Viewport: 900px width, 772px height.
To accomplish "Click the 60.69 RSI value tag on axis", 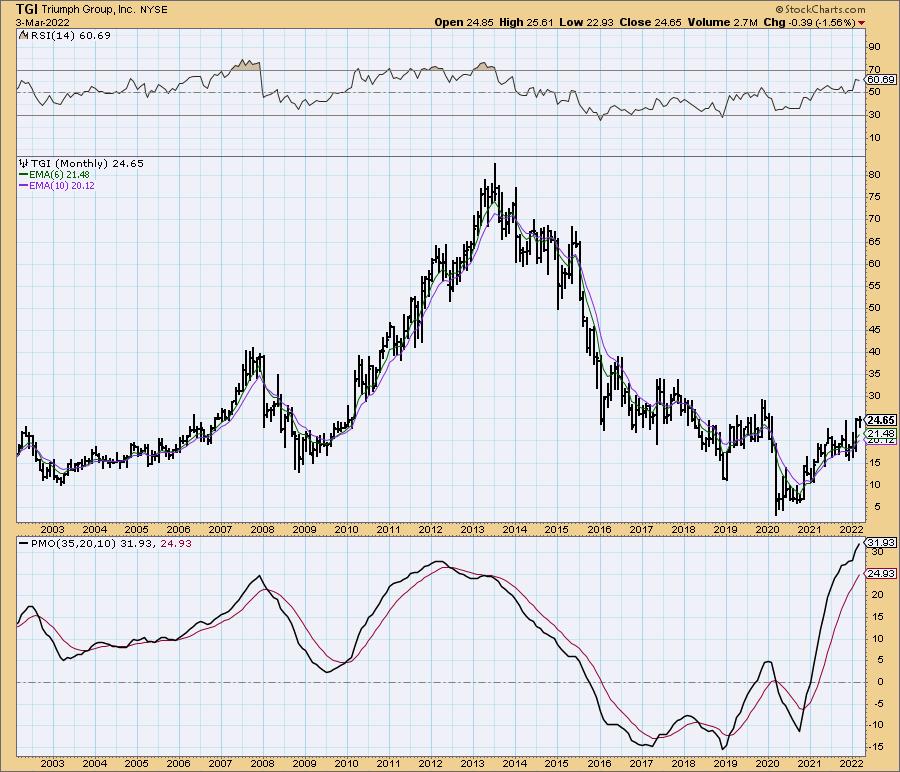I will pyautogui.click(x=881, y=80).
